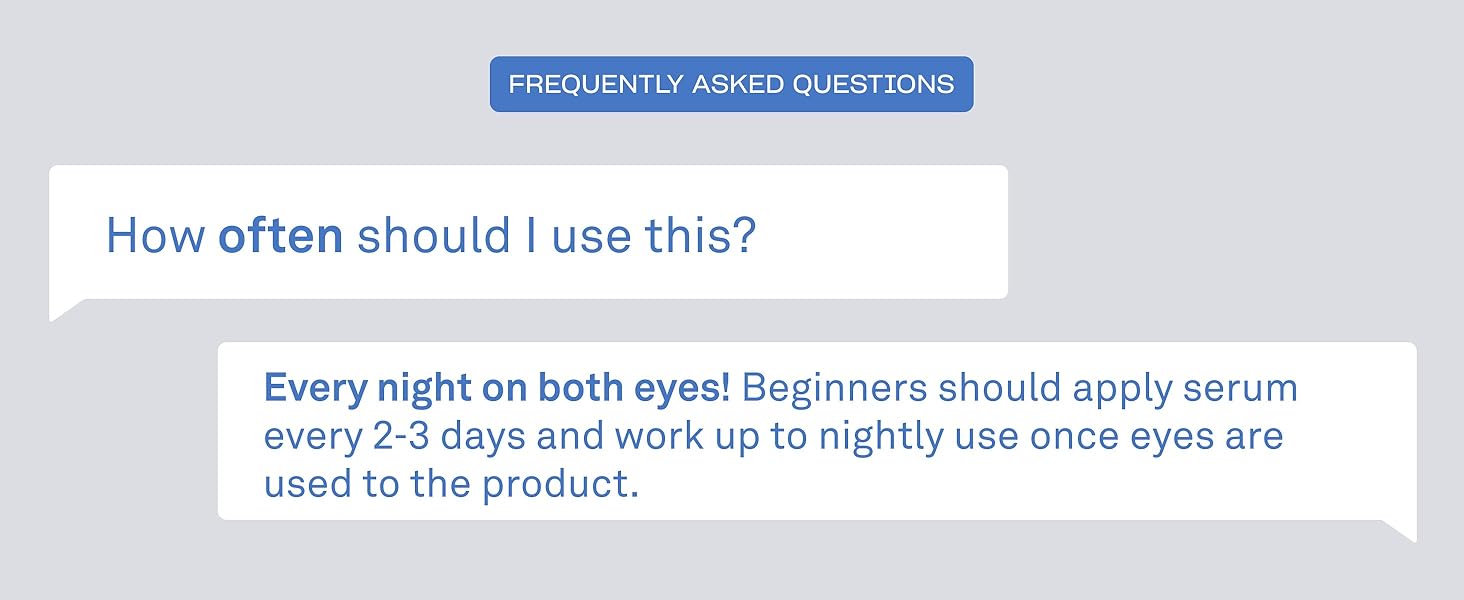The height and width of the screenshot is (600, 1464).
Task: Click the bold word "often" in the question
Action: [x=281, y=236]
